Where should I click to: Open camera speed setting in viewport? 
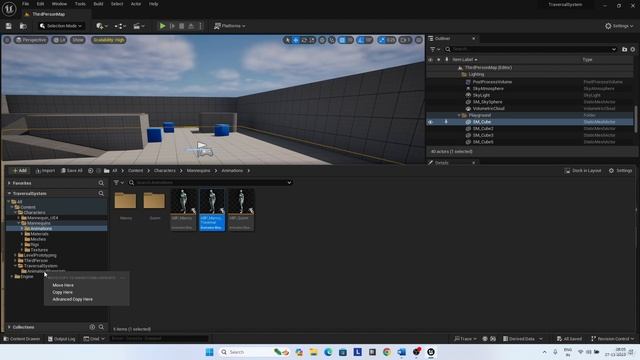point(405,40)
